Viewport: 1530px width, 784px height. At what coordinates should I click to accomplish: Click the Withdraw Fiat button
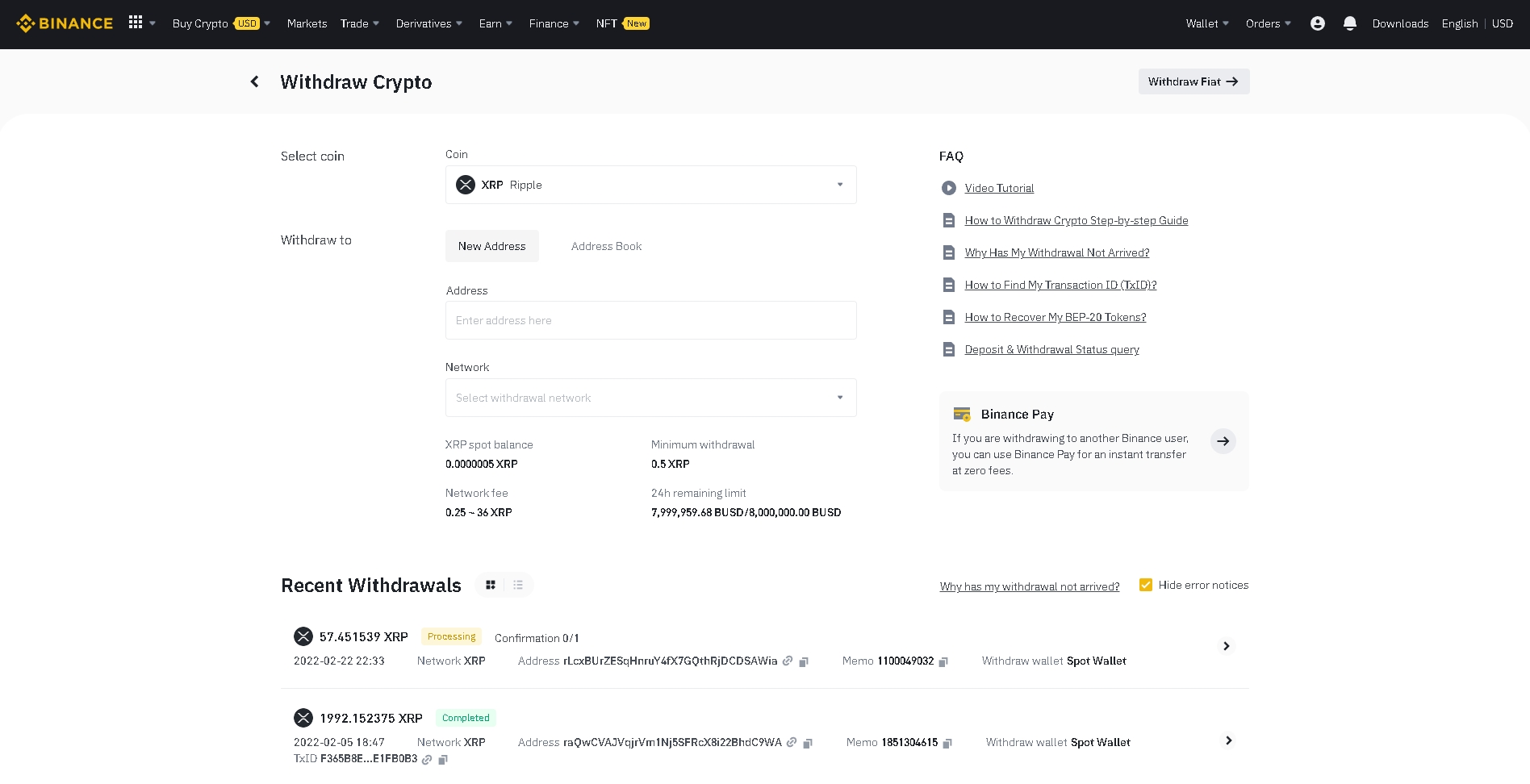click(1193, 81)
